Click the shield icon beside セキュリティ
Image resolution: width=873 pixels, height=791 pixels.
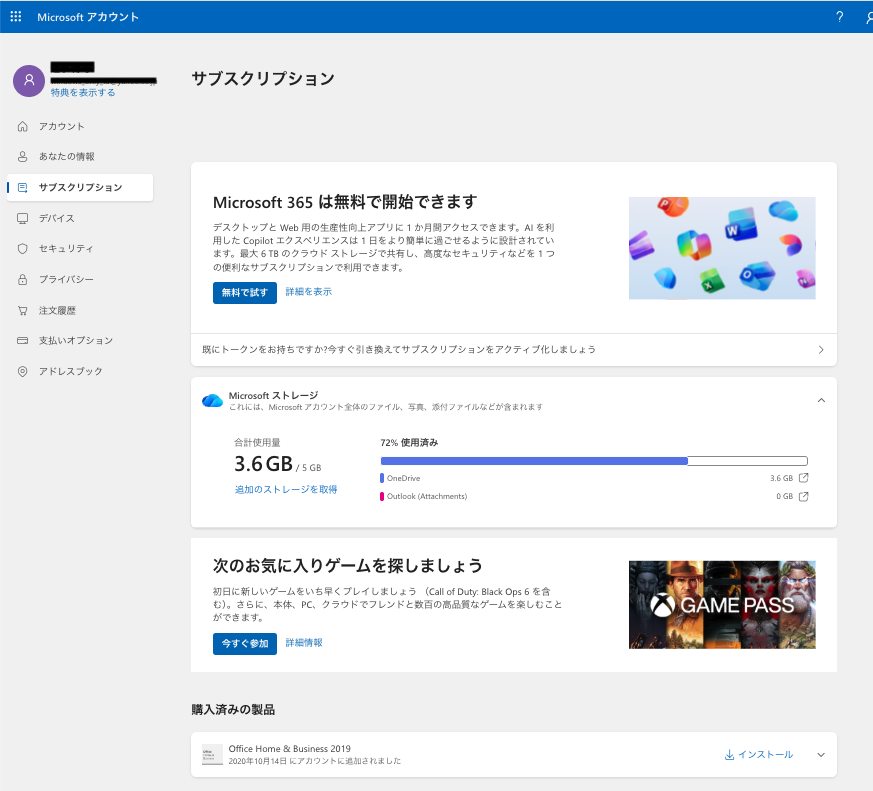tap(22, 248)
